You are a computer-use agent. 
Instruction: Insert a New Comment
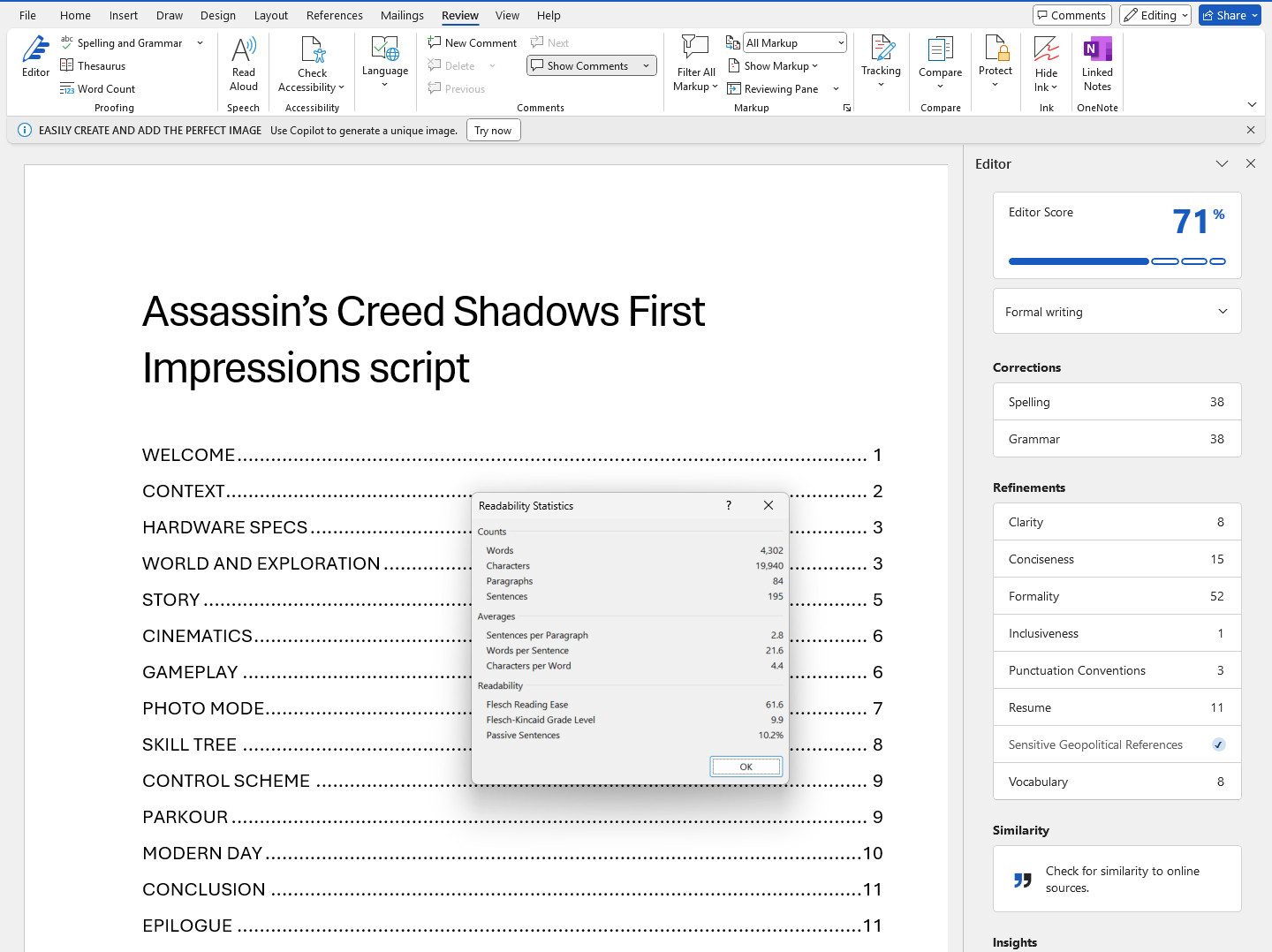coord(473,42)
